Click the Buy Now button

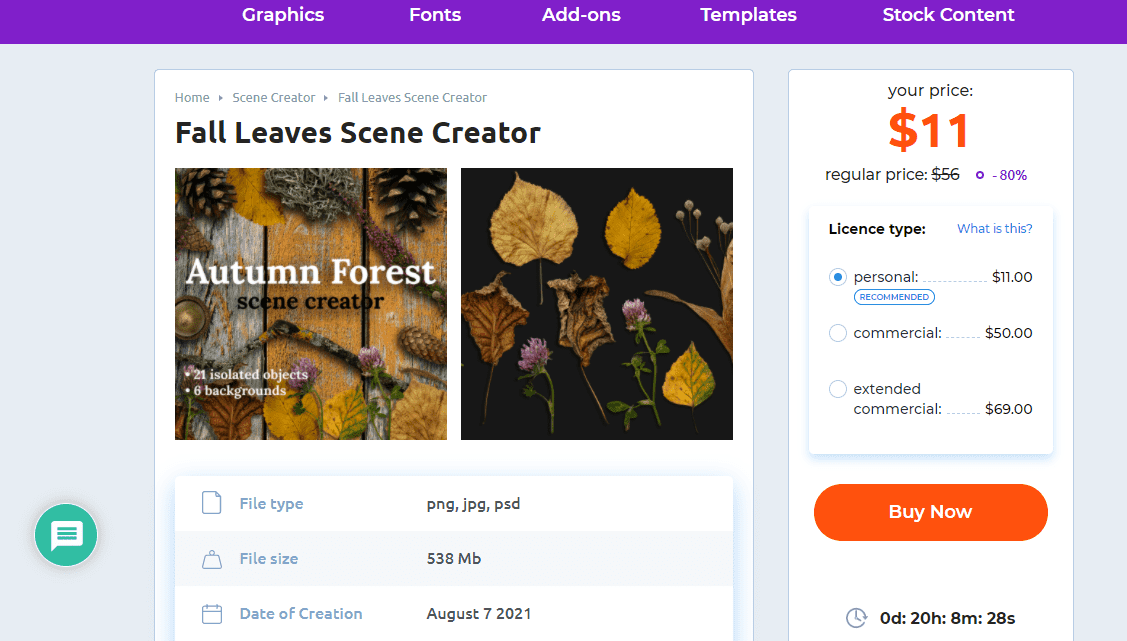pyautogui.click(x=931, y=512)
